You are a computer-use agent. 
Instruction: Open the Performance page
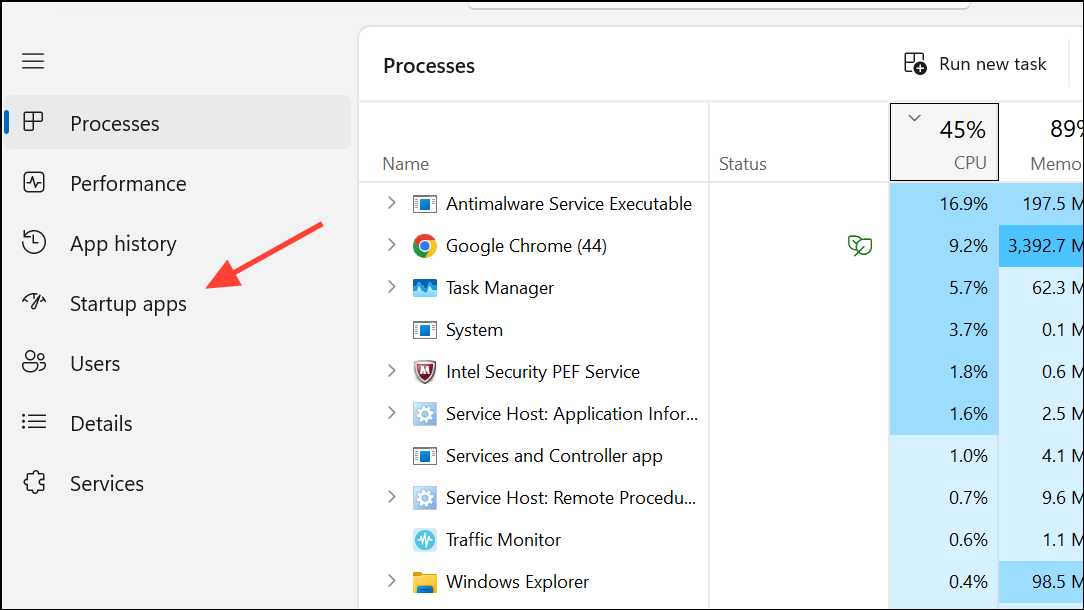[177, 183]
